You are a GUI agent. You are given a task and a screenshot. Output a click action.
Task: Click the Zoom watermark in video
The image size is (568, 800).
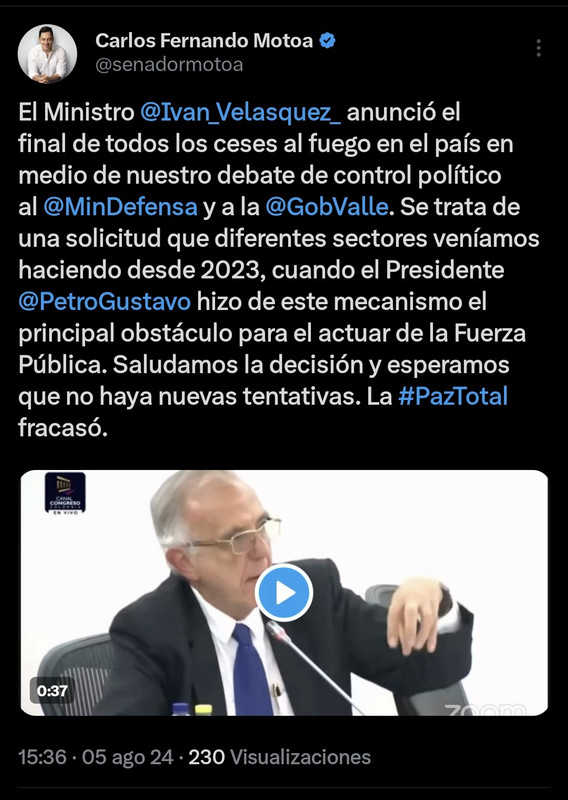(485, 709)
